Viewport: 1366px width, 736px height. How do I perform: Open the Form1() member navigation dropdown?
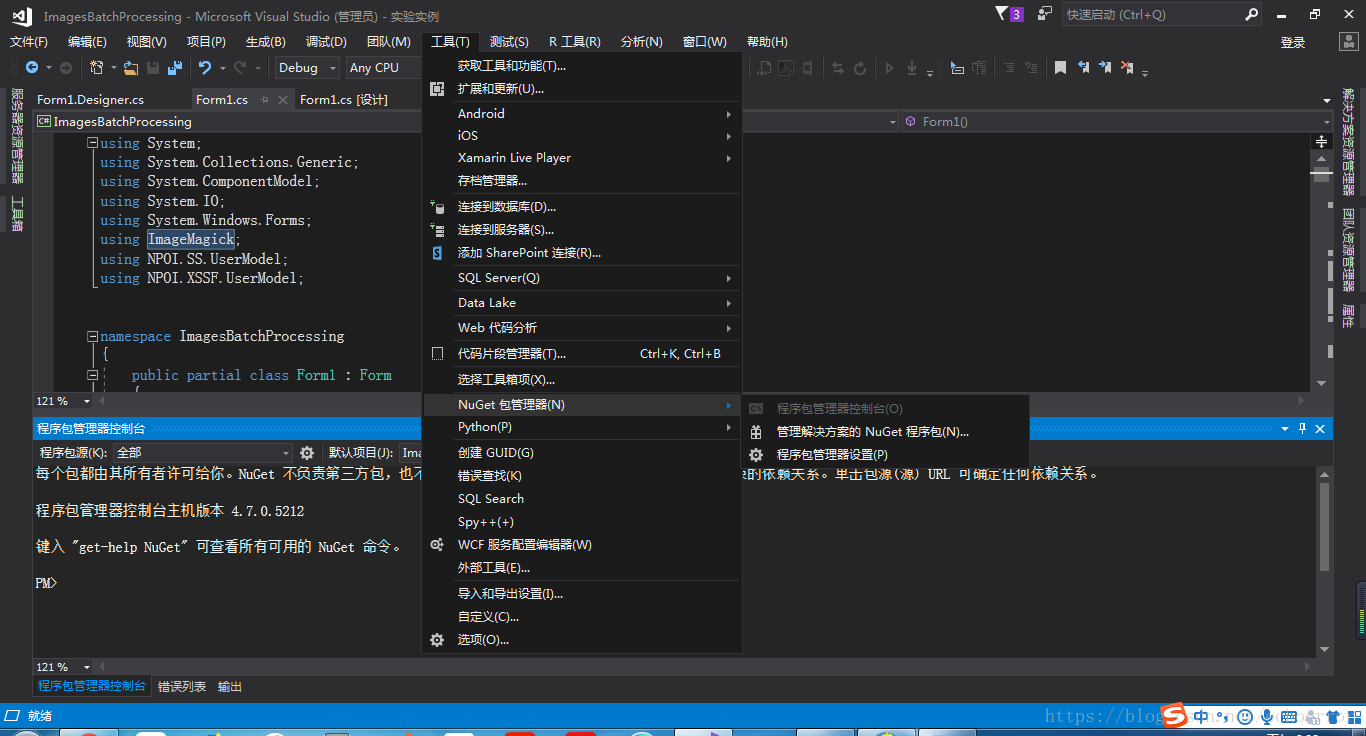[x=1117, y=121]
